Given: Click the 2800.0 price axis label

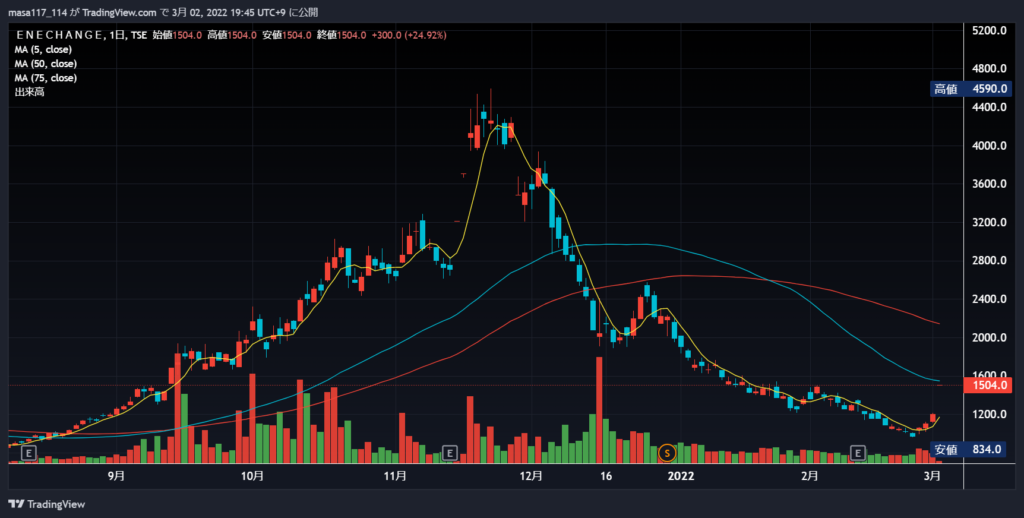Looking at the screenshot, I should point(989,261).
